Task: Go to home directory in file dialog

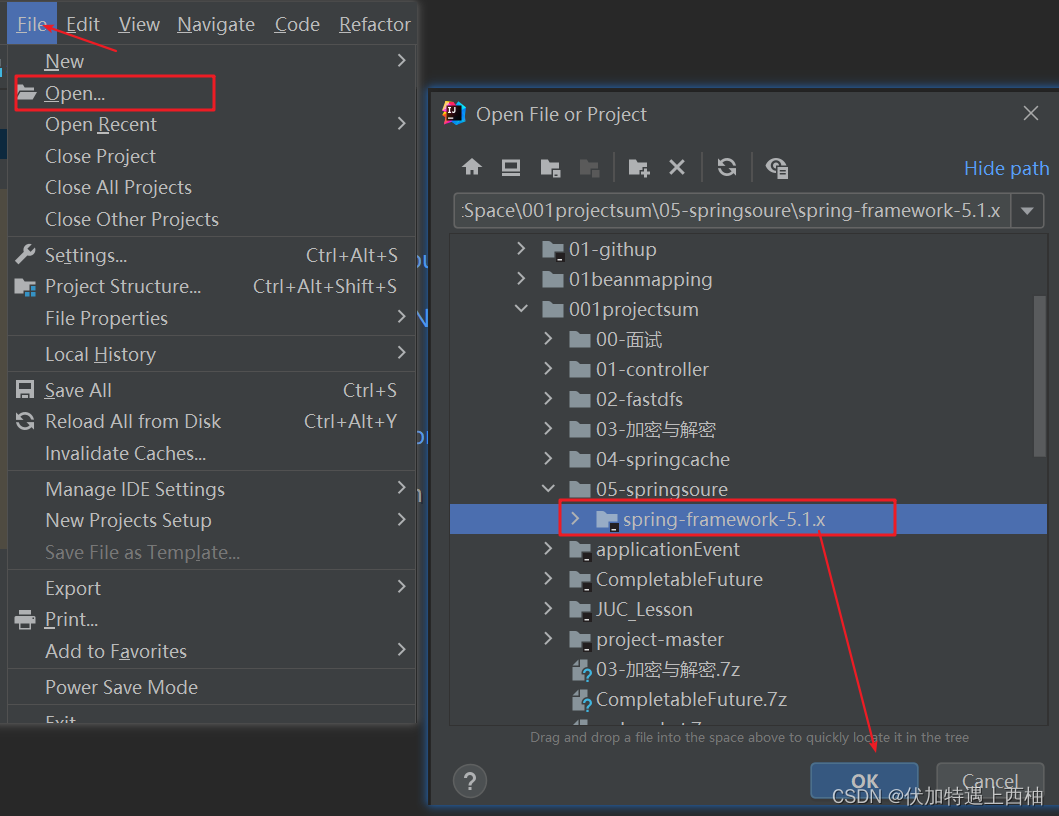Action: pyautogui.click(x=471, y=167)
